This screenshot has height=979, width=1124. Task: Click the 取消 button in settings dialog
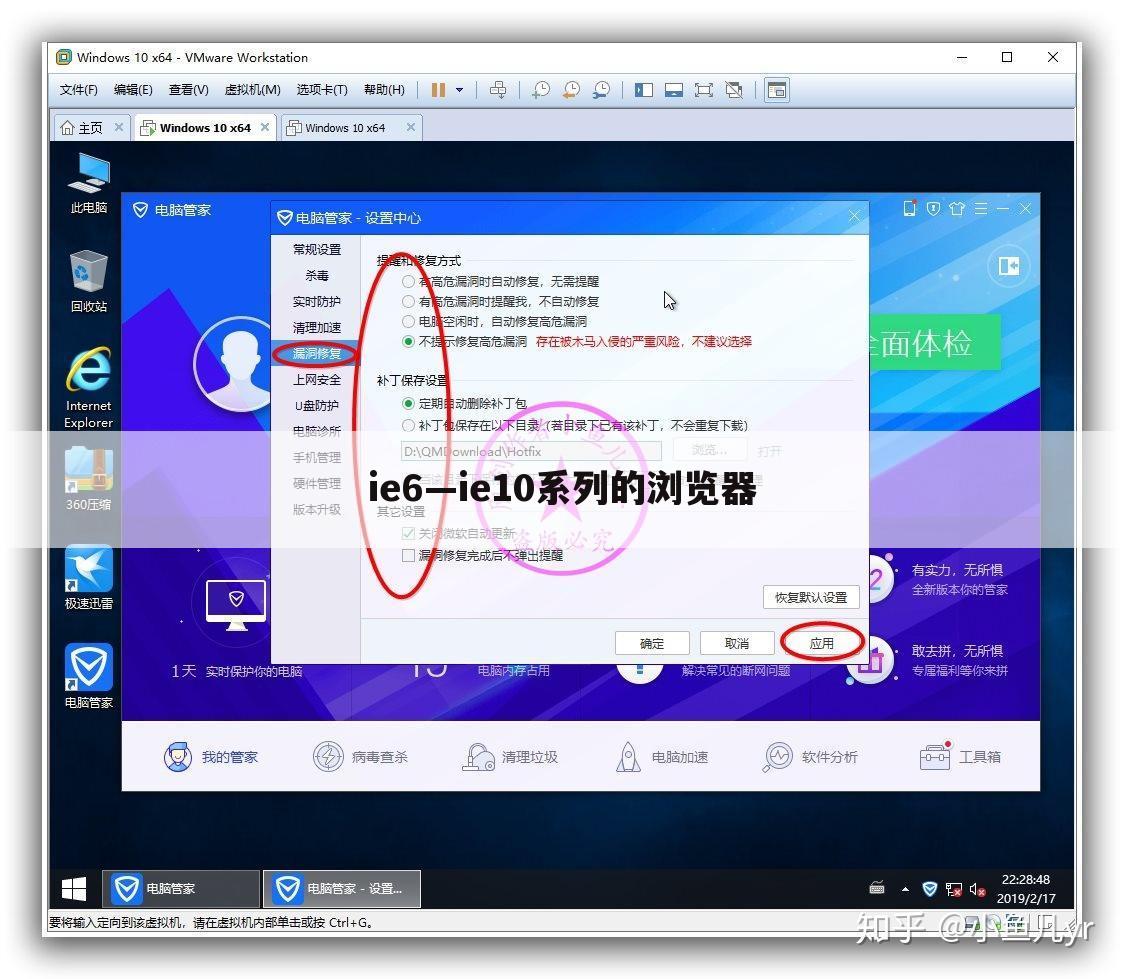pyautogui.click(x=736, y=644)
